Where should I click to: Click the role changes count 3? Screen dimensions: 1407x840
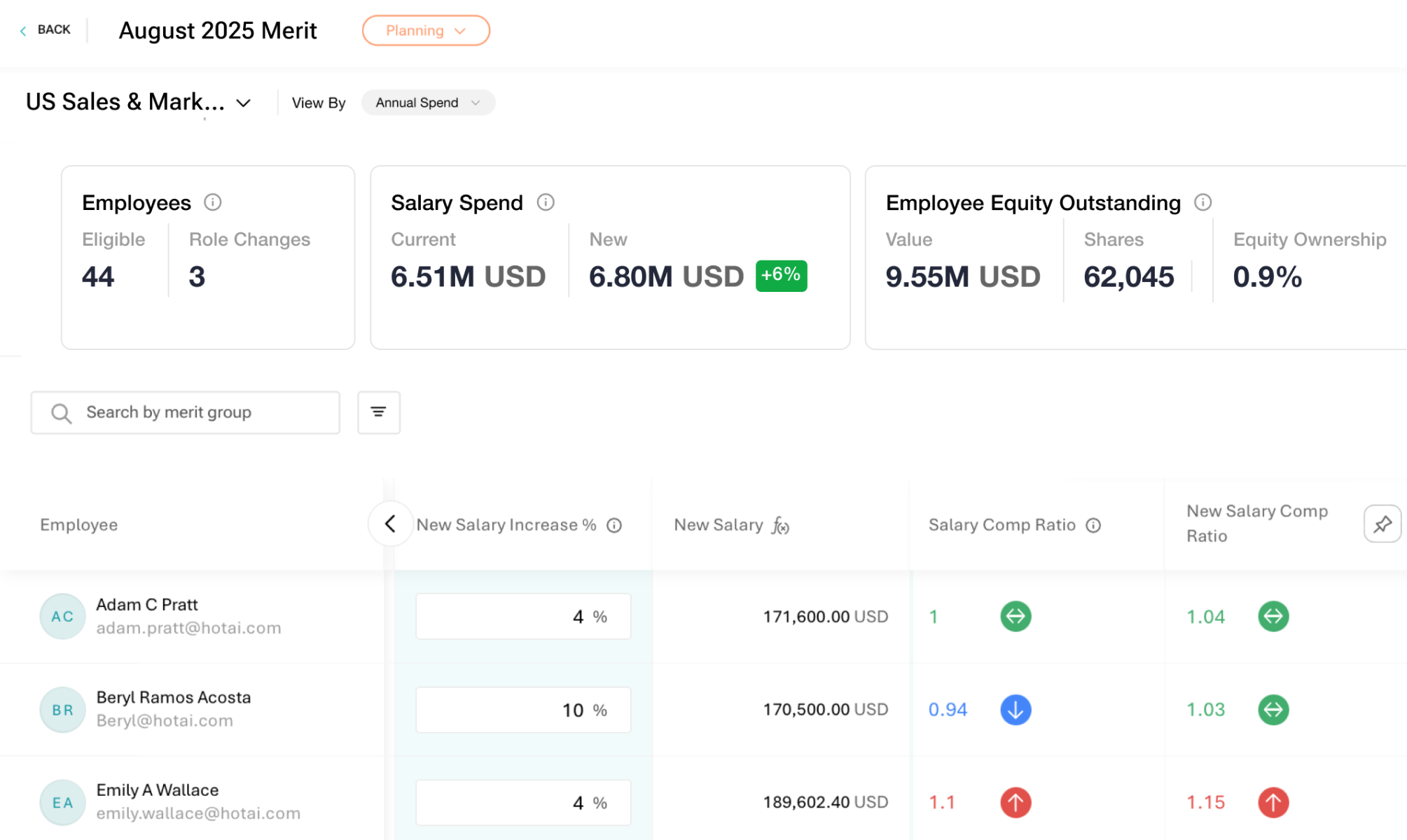[x=197, y=277]
